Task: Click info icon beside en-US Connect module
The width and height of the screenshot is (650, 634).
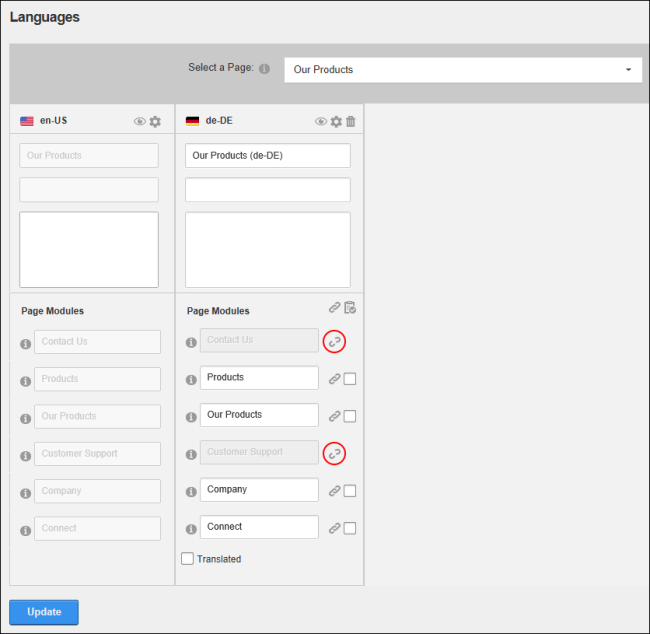Action: click(x=26, y=530)
